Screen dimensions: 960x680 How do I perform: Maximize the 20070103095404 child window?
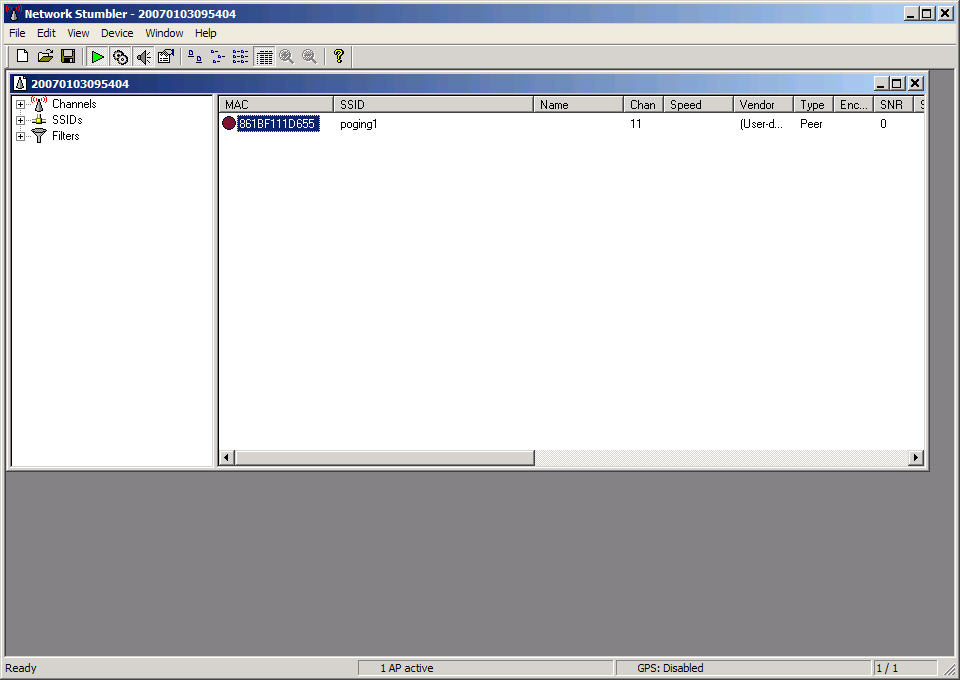coord(896,83)
